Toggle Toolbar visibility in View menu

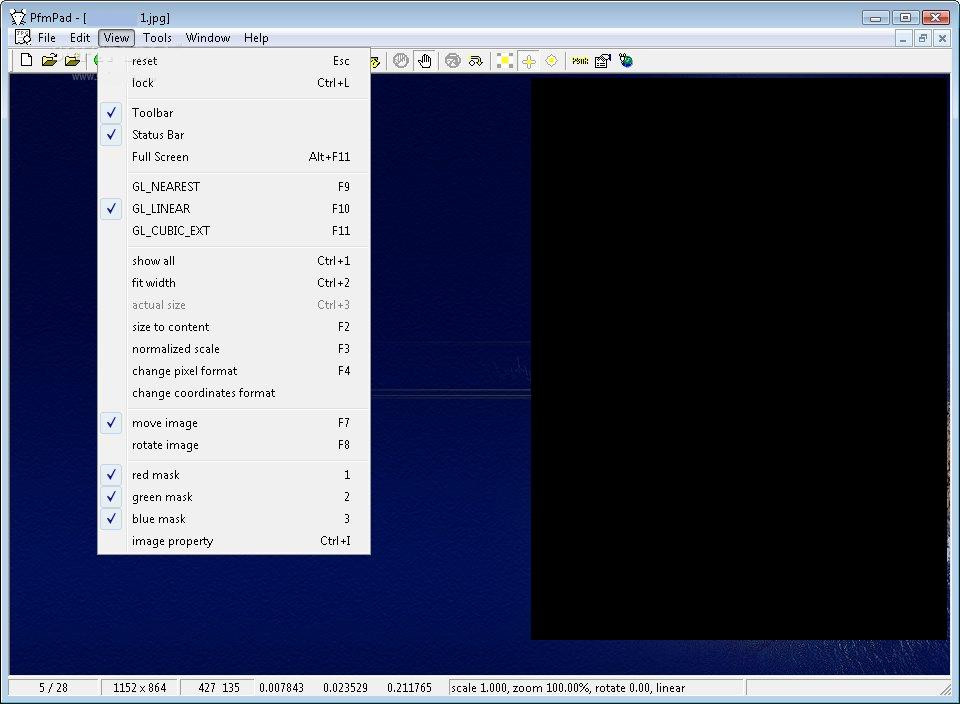tap(234, 113)
